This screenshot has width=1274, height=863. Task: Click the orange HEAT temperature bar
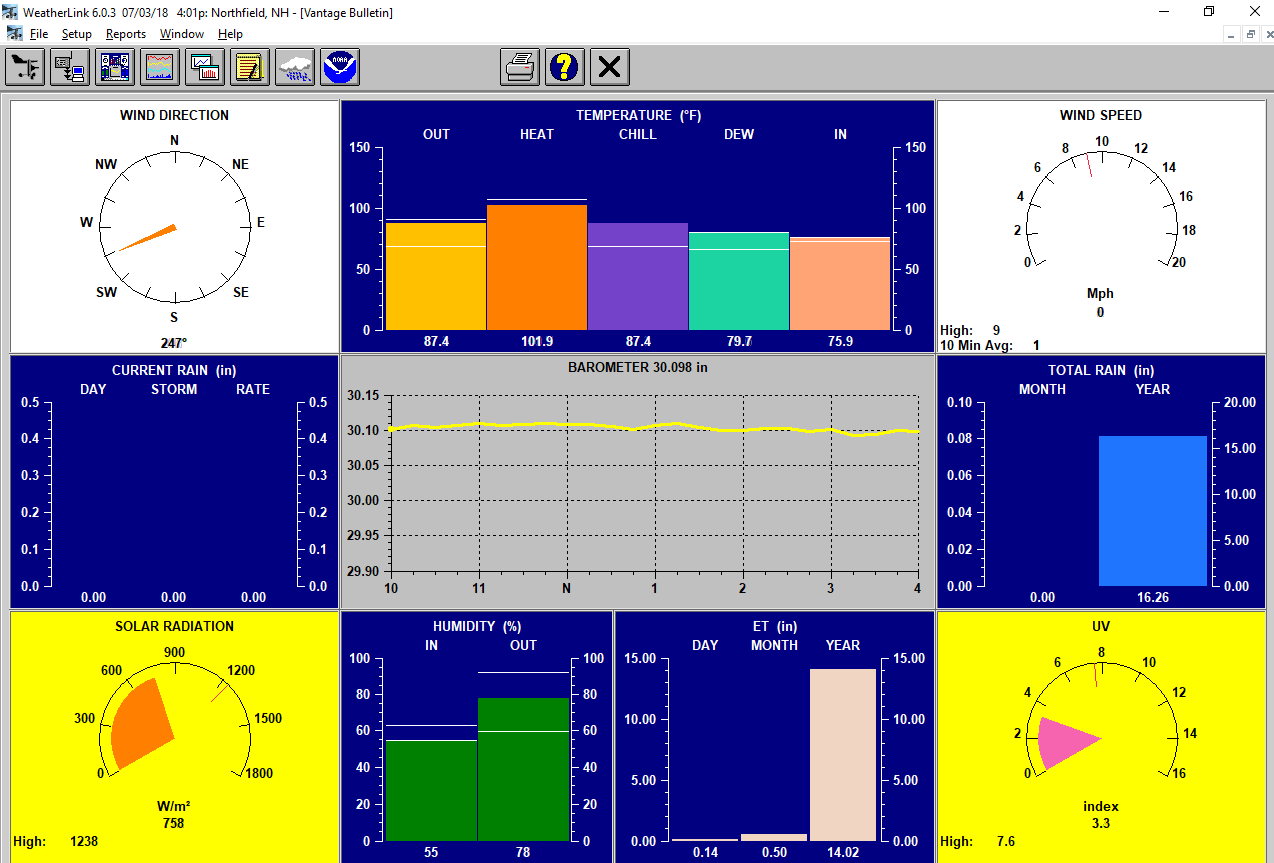pos(537,267)
